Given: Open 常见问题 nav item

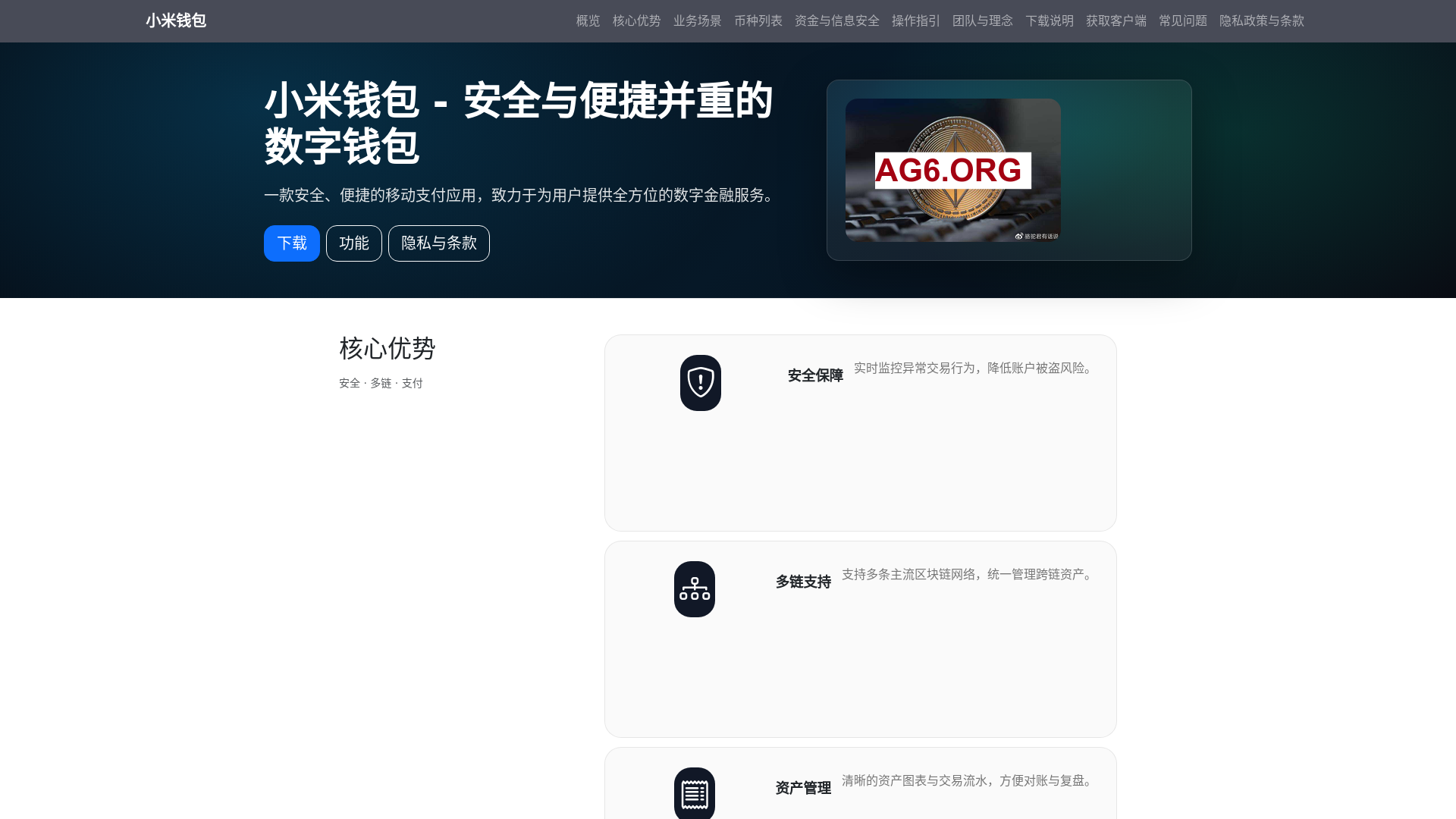Looking at the screenshot, I should point(1183,20).
